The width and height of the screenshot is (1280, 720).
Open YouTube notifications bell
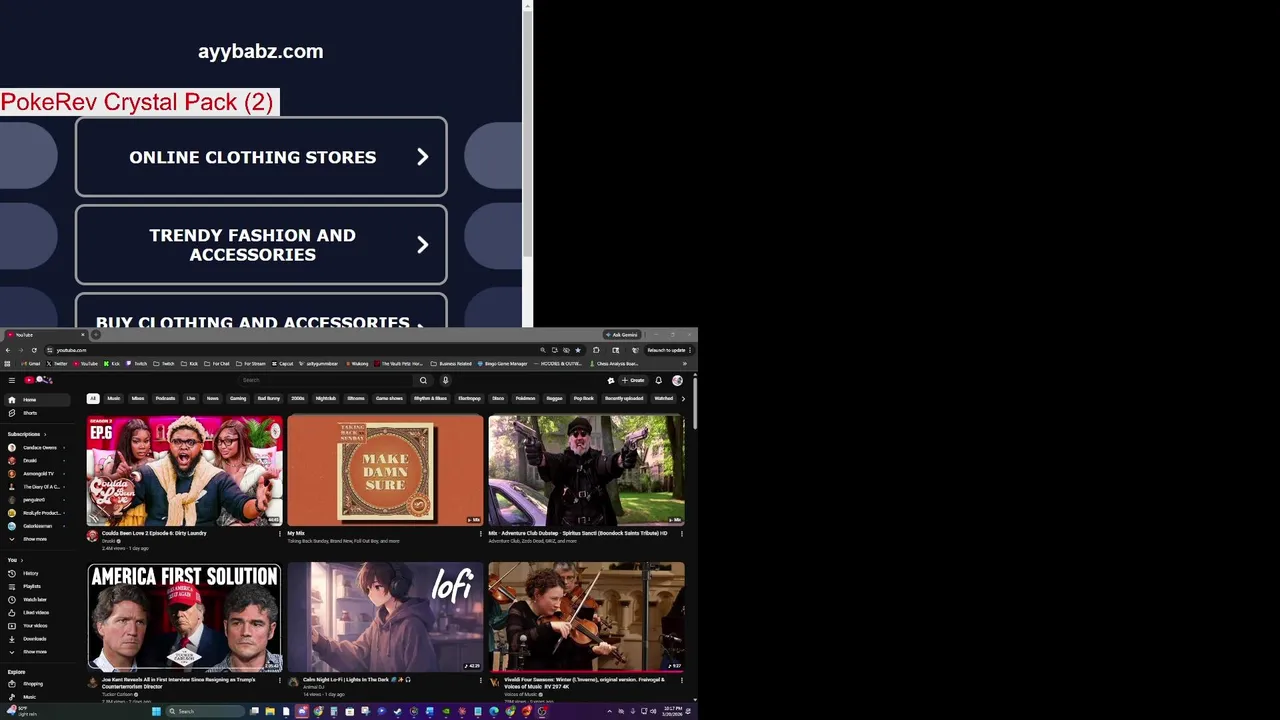658,380
